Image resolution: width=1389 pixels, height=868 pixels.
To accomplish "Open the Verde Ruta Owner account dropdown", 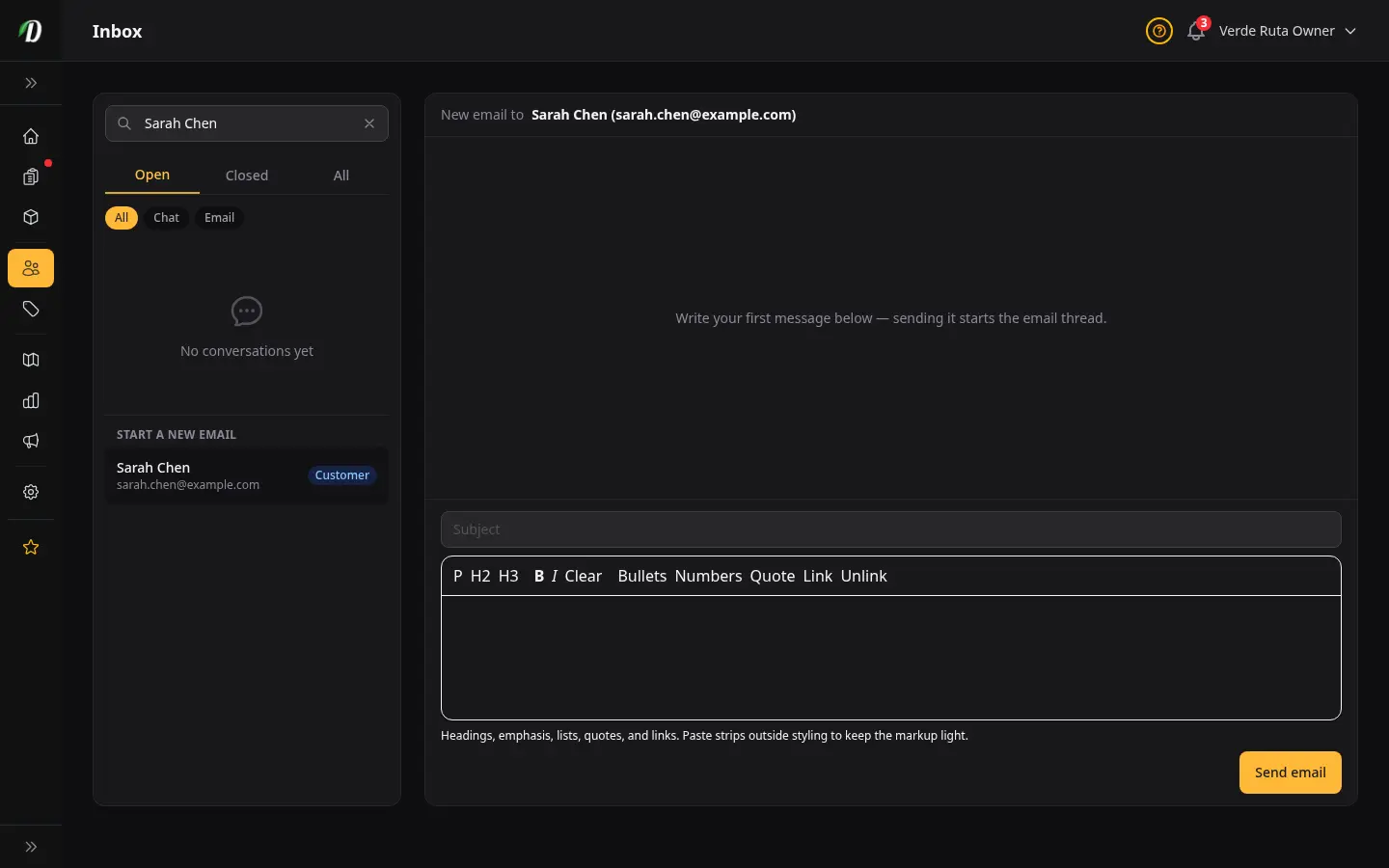I will pyautogui.click(x=1288, y=31).
